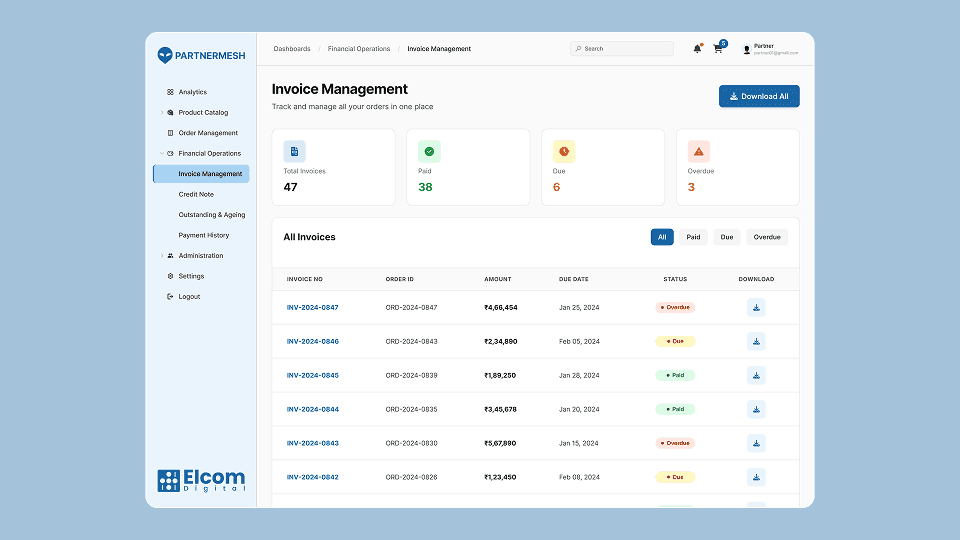Screen dimensions: 960x540
Task: Filter invoices by Paid
Action: 693,237
